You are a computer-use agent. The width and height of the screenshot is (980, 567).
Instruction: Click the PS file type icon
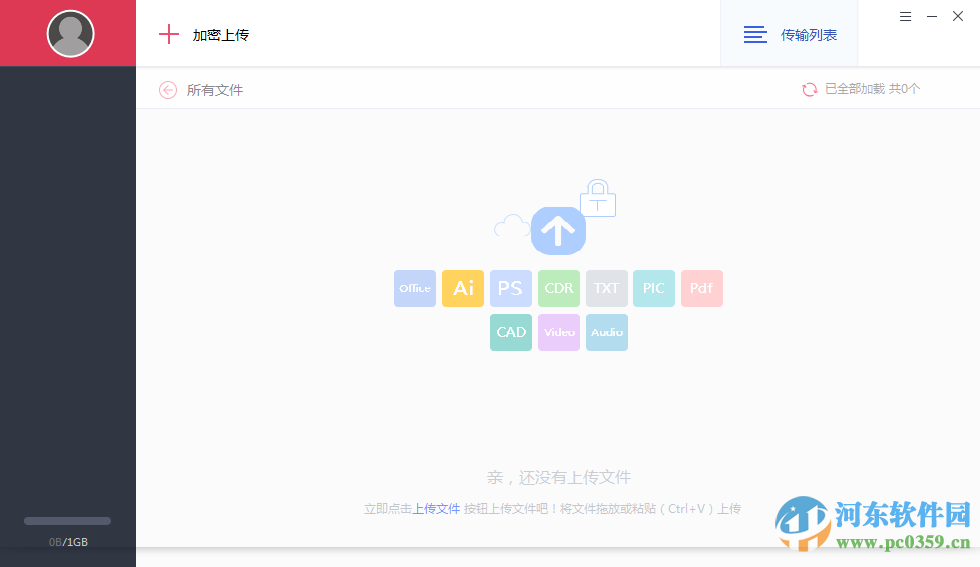(511, 288)
